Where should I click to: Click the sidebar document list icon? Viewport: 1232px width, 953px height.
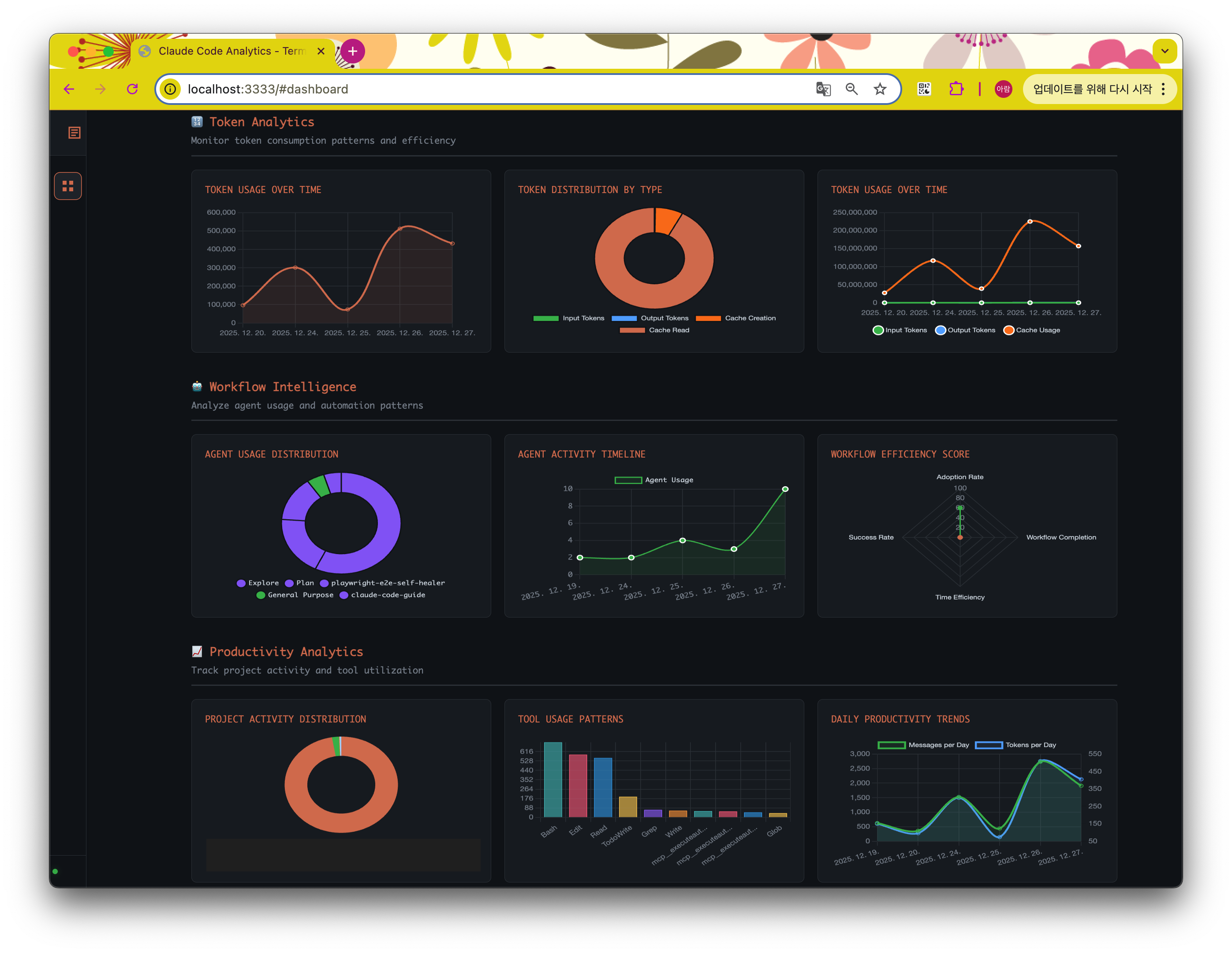click(x=75, y=133)
